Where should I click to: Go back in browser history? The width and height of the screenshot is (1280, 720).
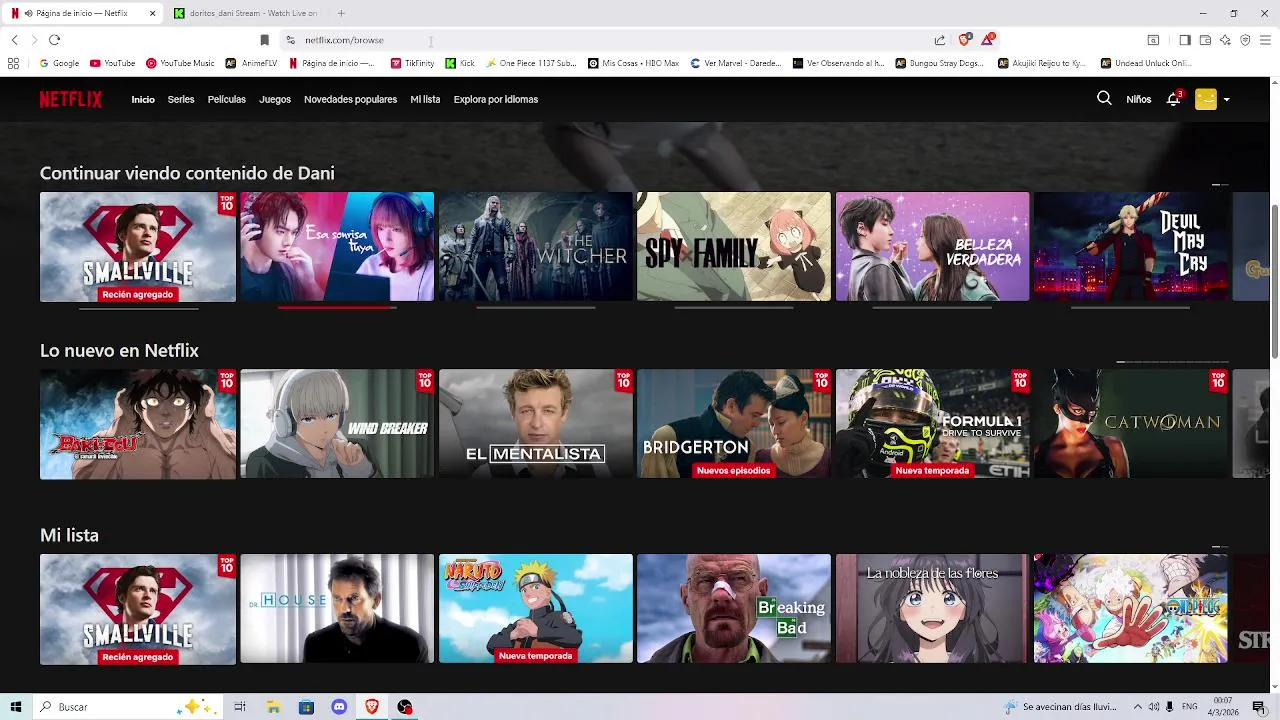(x=14, y=40)
